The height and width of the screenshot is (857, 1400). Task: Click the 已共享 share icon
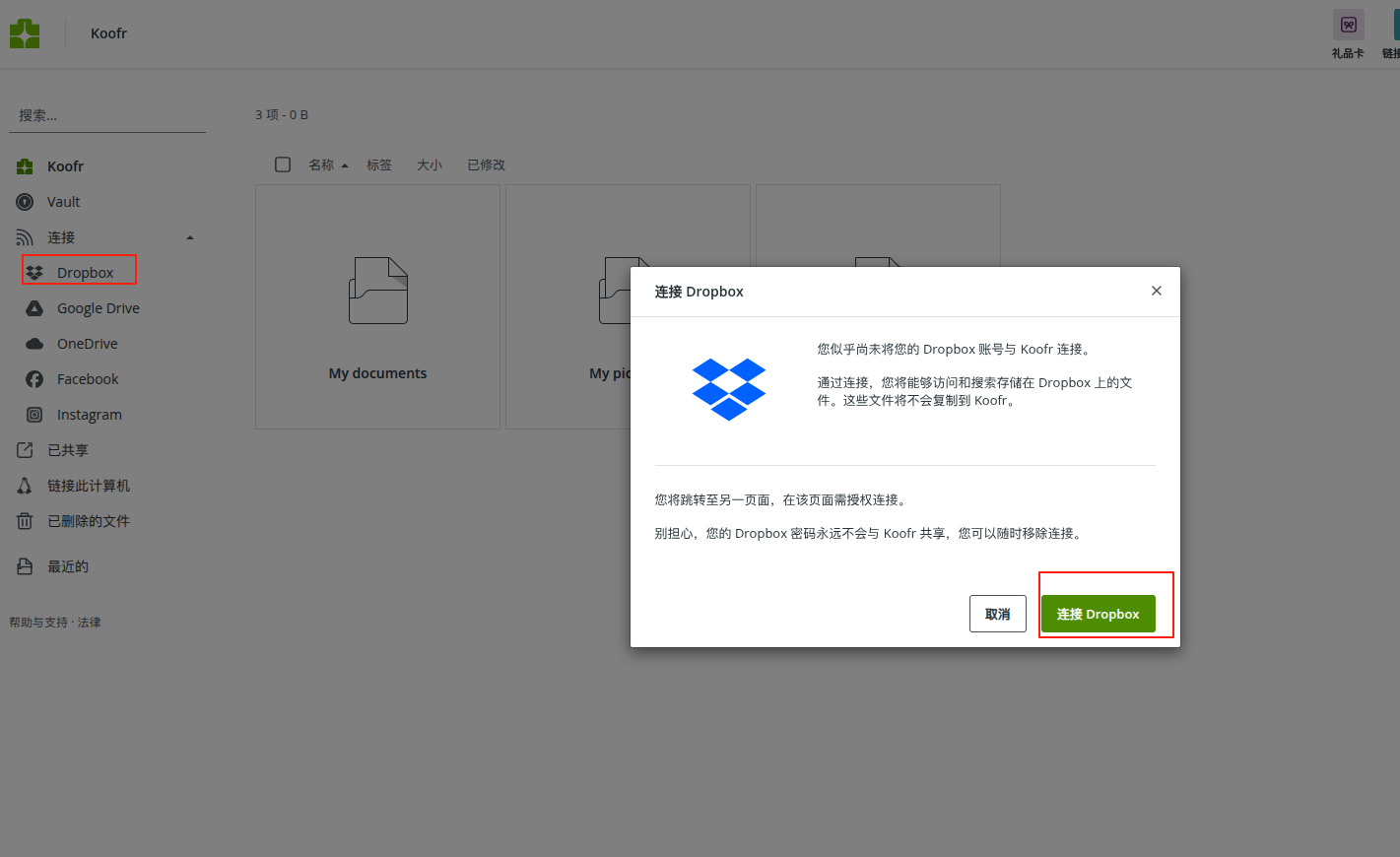[x=25, y=450]
